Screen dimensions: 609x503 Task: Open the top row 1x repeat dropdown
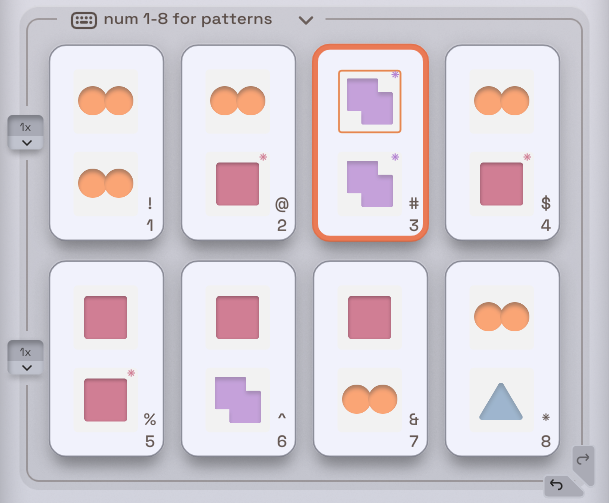tap(26, 132)
